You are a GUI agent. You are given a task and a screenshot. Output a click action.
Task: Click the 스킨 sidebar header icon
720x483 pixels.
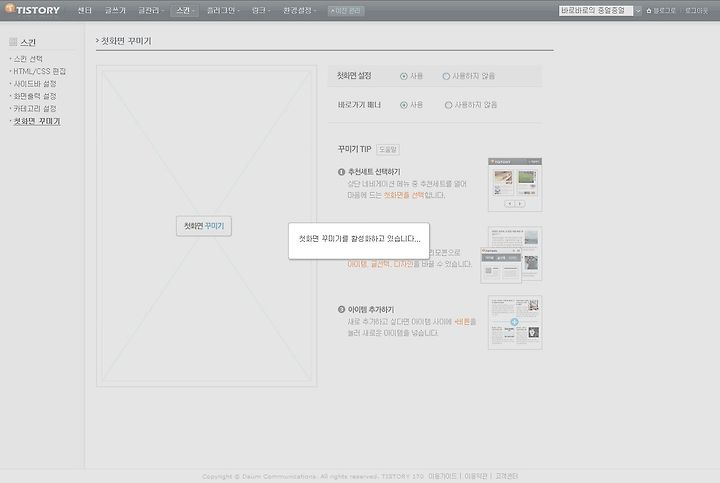point(13,42)
